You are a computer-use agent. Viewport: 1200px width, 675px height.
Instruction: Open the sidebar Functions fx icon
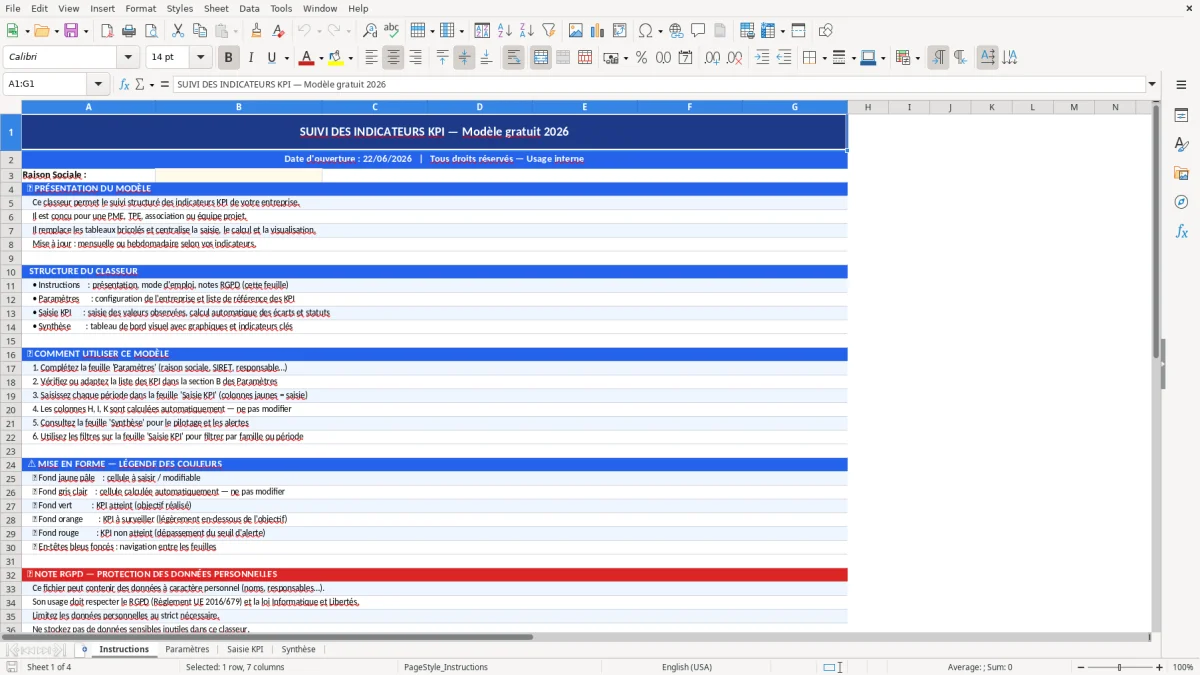tap(1181, 231)
